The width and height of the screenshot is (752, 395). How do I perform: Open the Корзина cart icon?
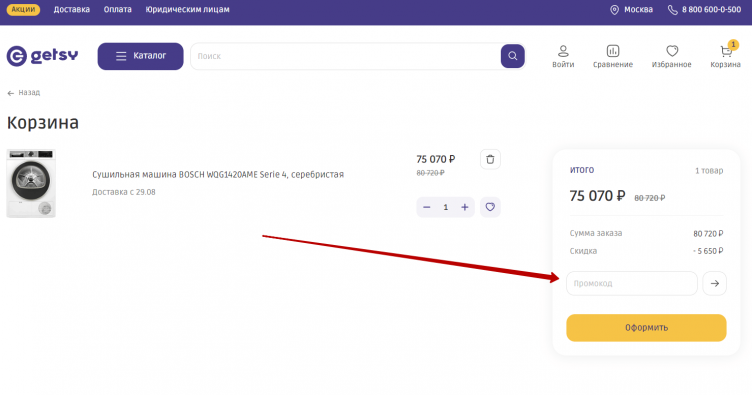(x=726, y=56)
